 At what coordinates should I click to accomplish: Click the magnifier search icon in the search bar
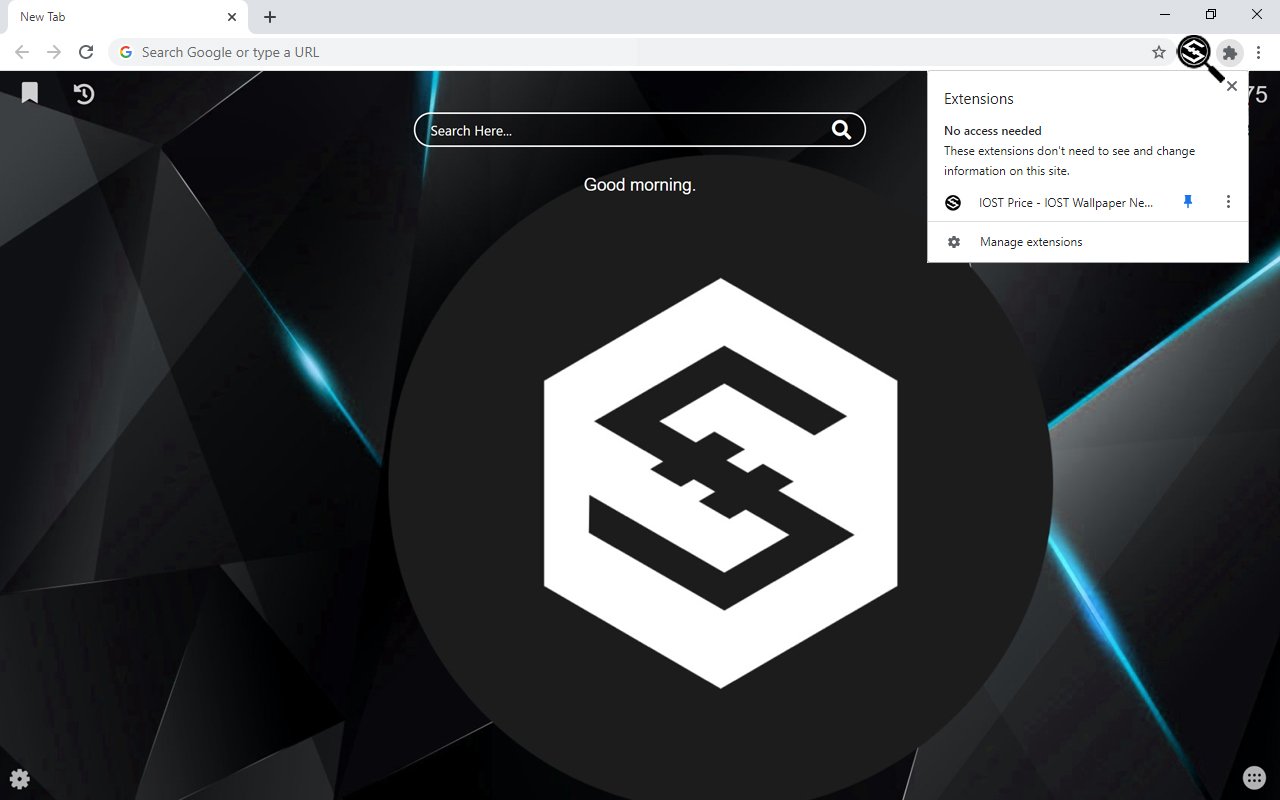(841, 130)
